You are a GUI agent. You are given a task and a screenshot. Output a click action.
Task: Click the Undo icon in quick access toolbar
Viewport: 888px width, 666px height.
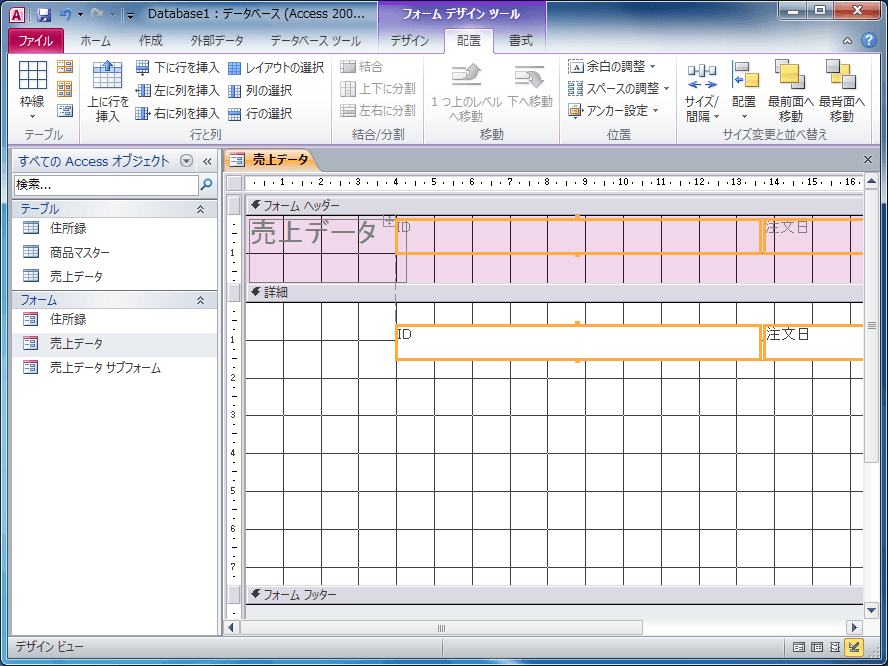66,15
